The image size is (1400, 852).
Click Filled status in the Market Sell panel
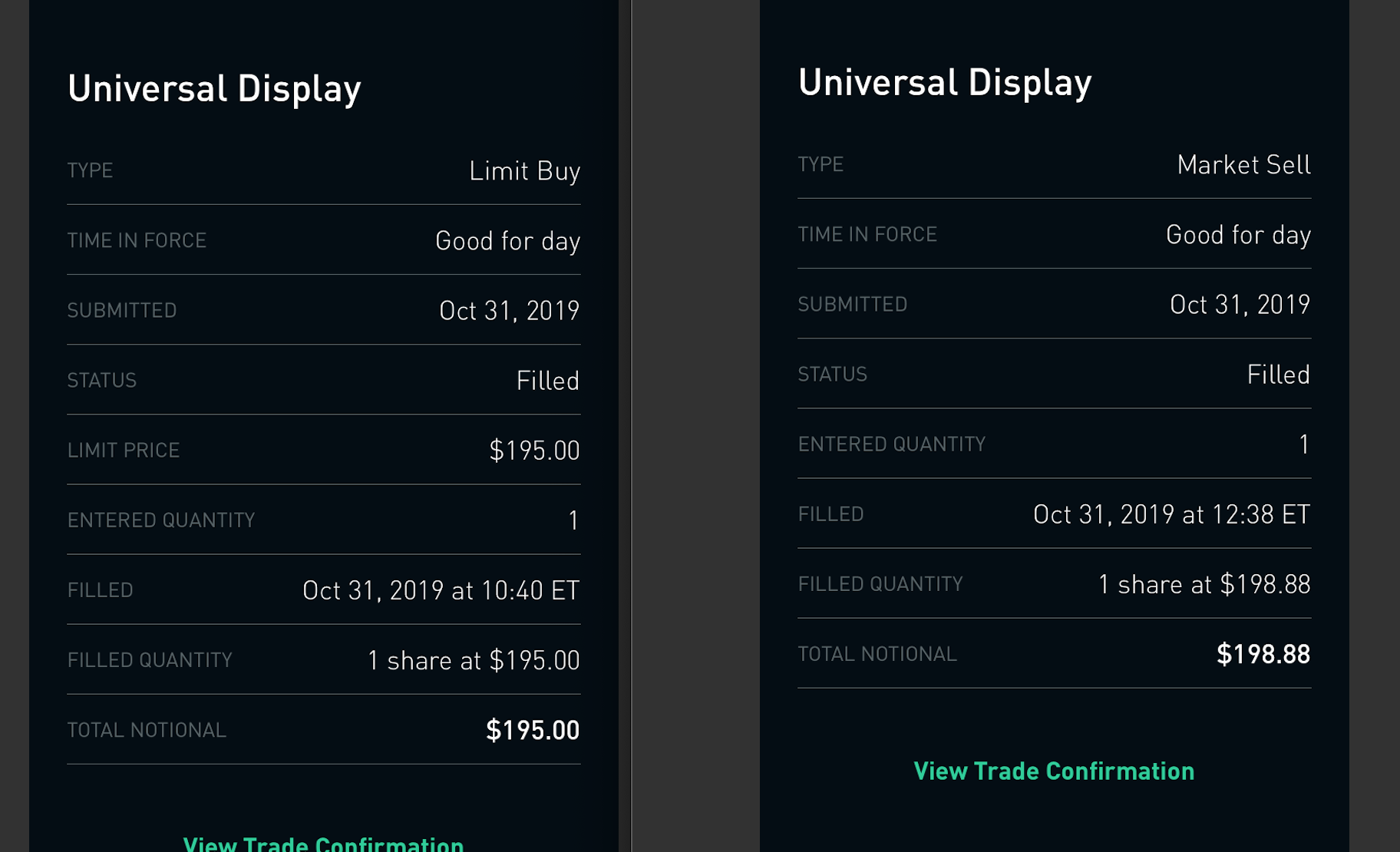(1278, 375)
